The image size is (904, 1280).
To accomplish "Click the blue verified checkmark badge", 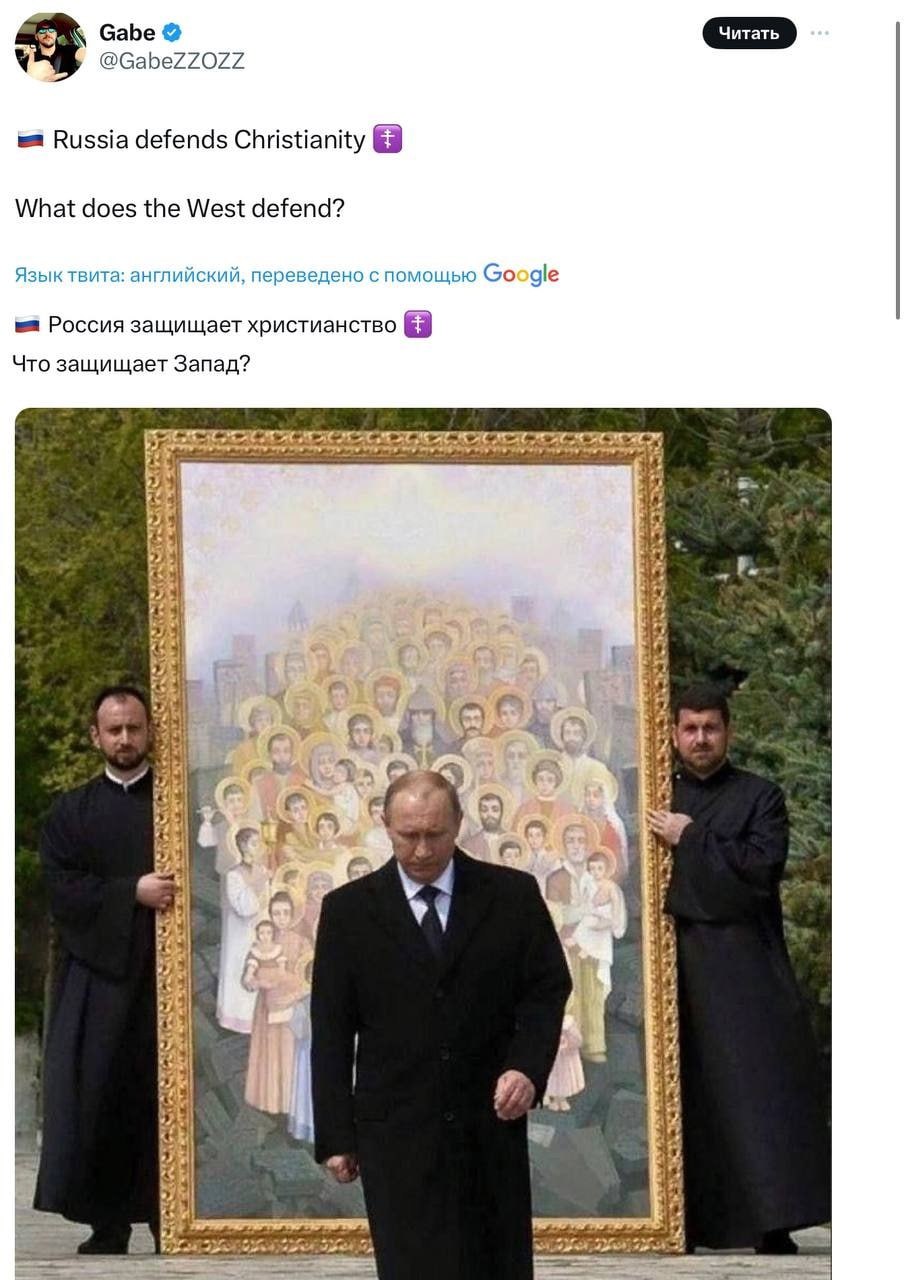I will coord(172,33).
